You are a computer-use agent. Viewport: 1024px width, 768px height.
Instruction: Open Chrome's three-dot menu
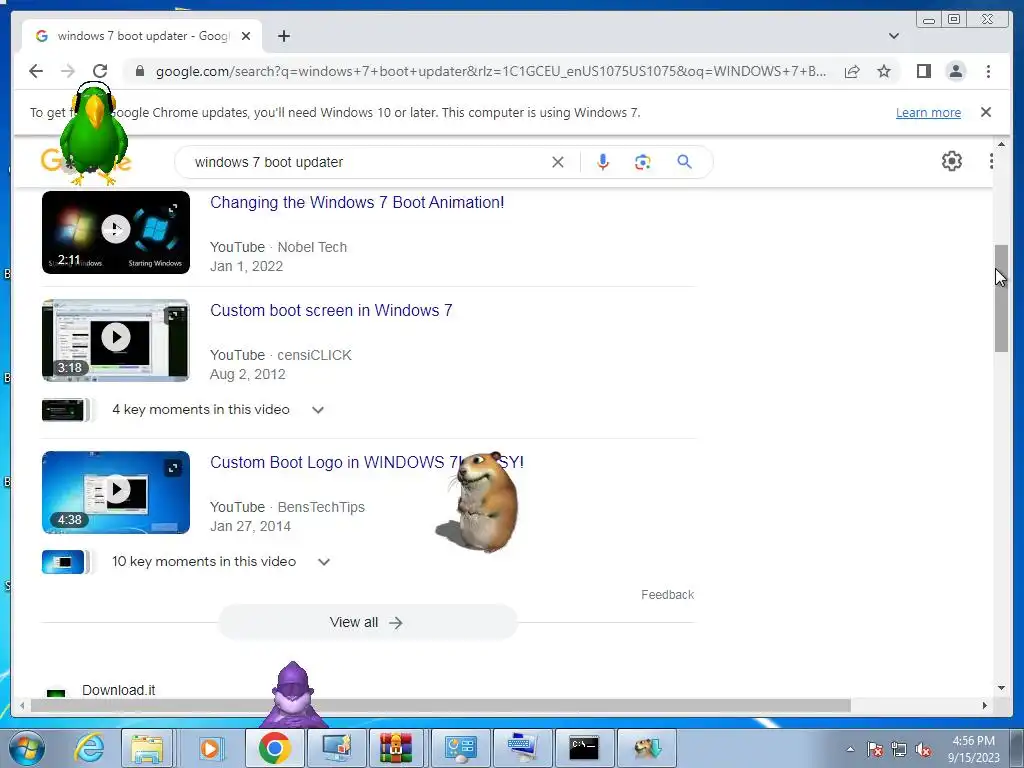988,71
